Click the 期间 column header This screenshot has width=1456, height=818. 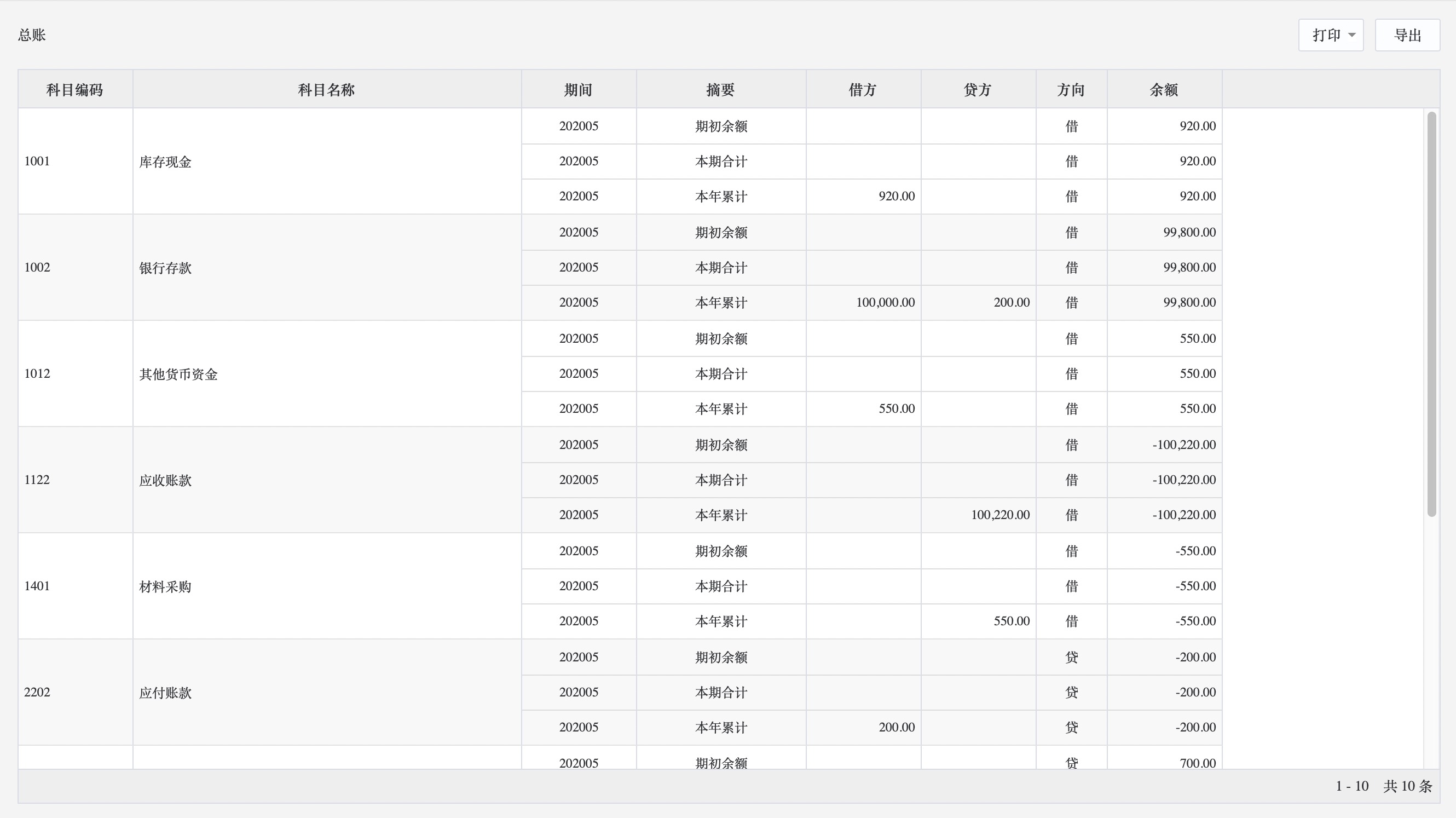click(x=578, y=89)
